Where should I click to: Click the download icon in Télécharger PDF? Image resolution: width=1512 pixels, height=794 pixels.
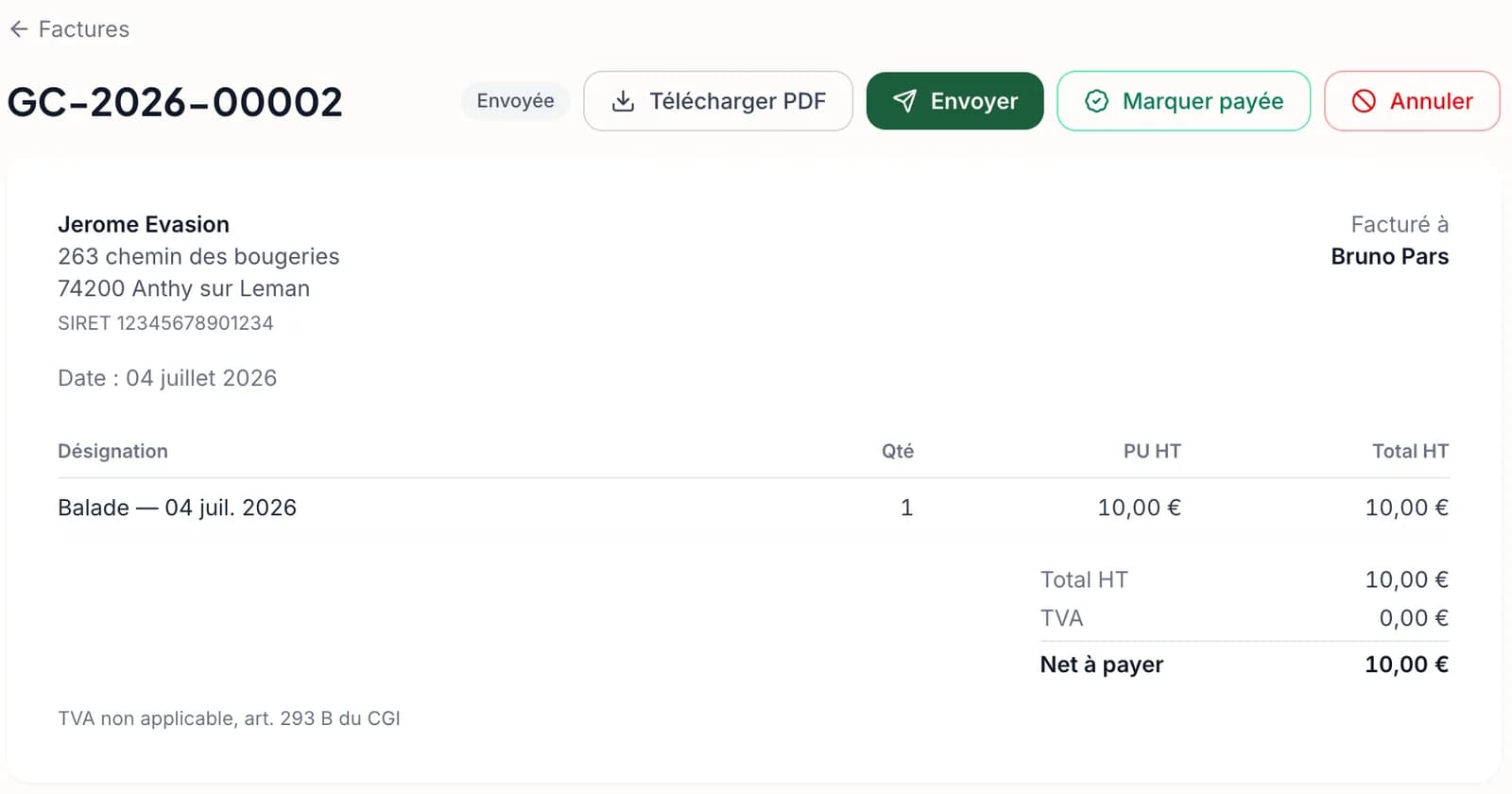click(623, 101)
